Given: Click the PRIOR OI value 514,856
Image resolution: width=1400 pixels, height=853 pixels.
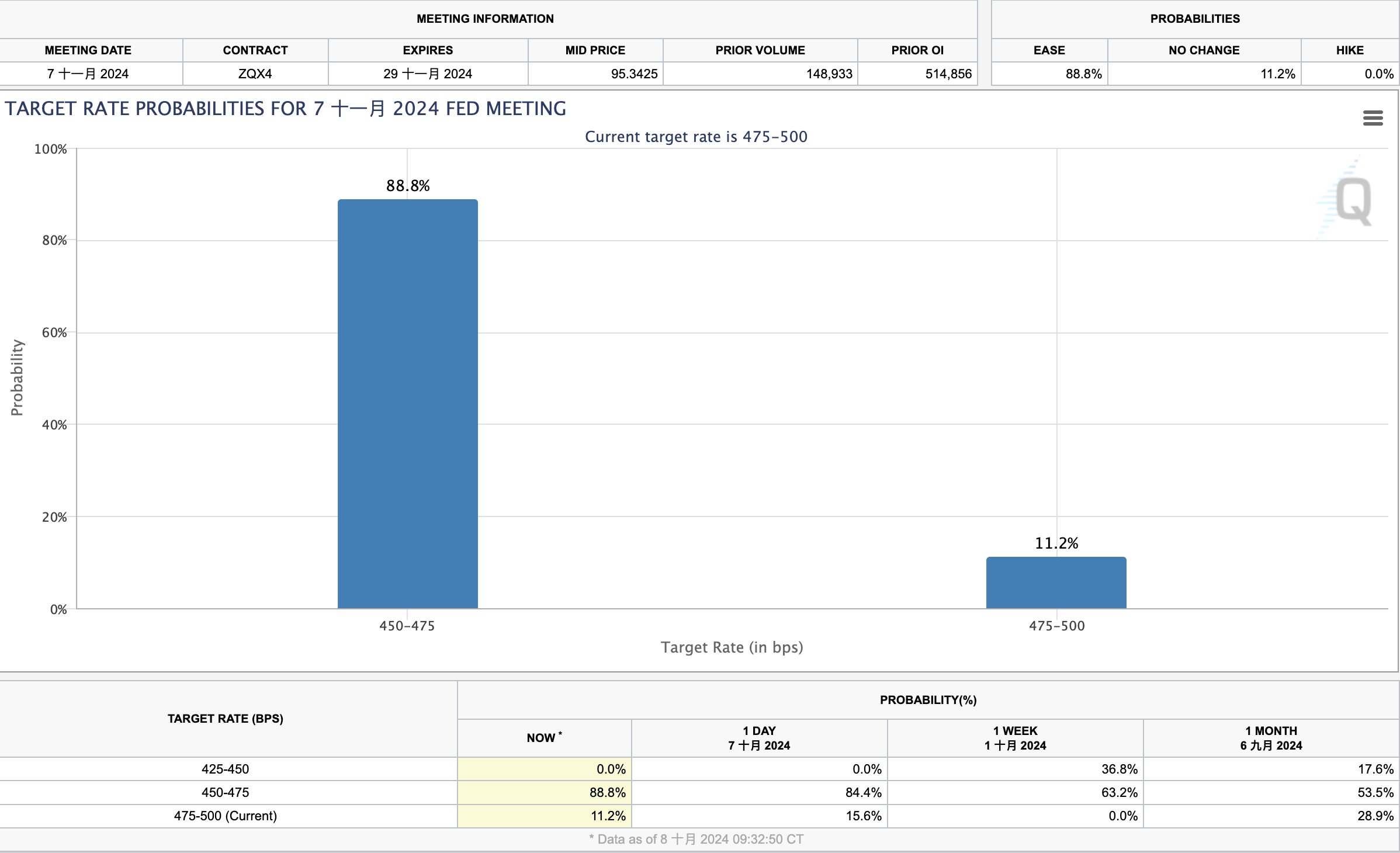Looking at the screenshot, I should point(948,74).
